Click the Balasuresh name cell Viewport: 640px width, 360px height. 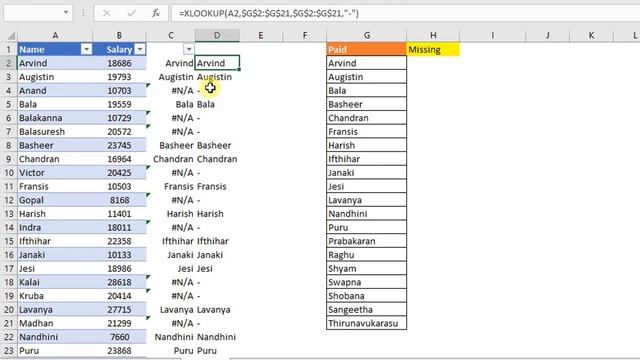pyautogui.click(x=55, y=131)
